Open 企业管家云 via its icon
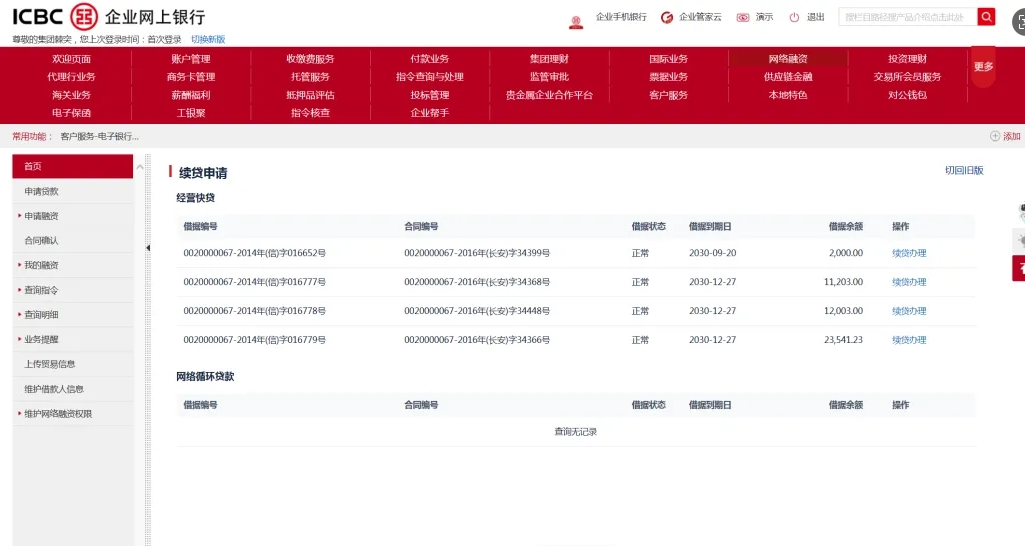 point(667,17)
